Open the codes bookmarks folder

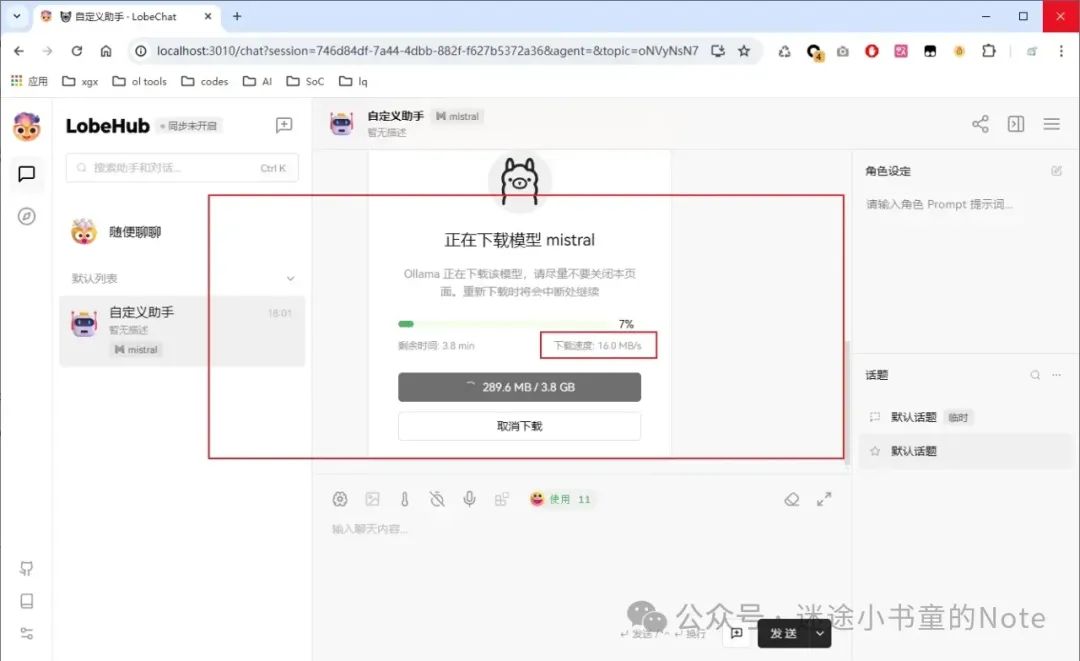point(205,81)
